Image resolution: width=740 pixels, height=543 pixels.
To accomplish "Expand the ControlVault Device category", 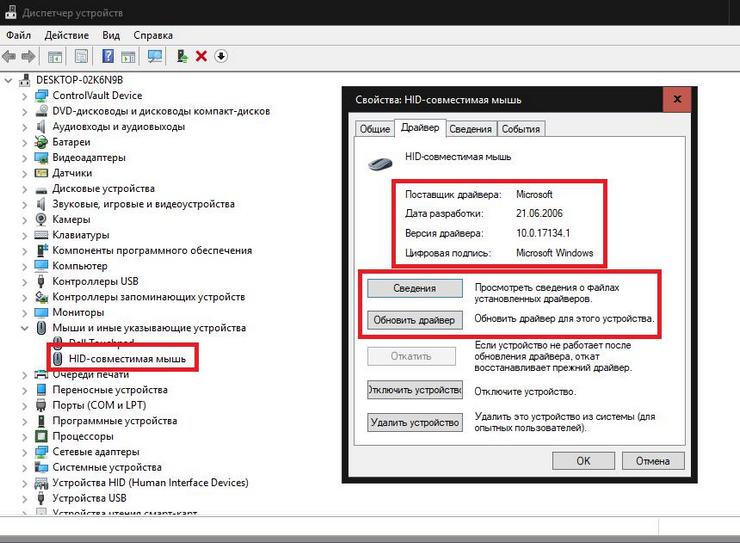I will (x=25, y=96).
